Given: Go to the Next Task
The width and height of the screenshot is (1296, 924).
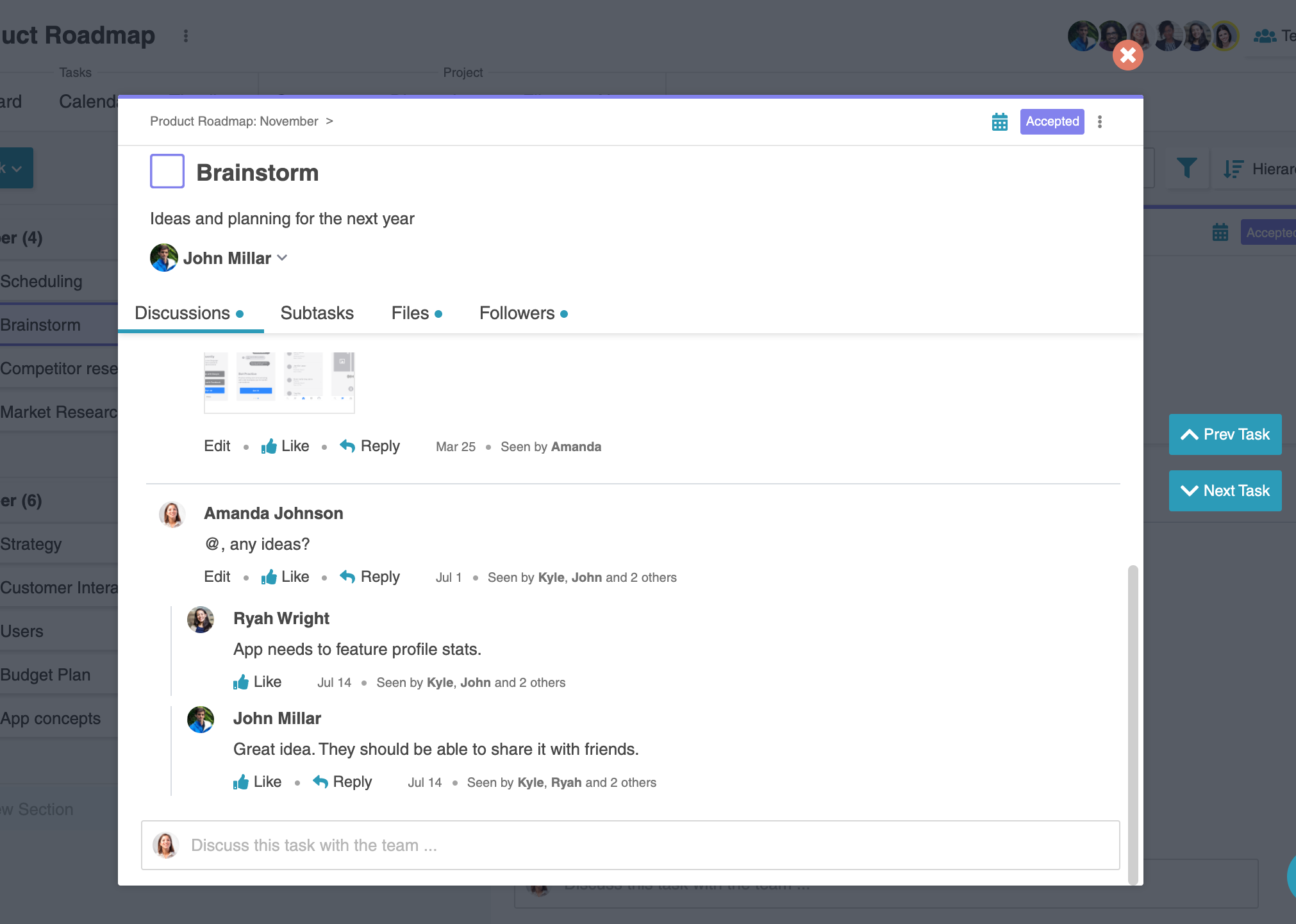Looking at the screenshot, I should tap(1225, 491).
